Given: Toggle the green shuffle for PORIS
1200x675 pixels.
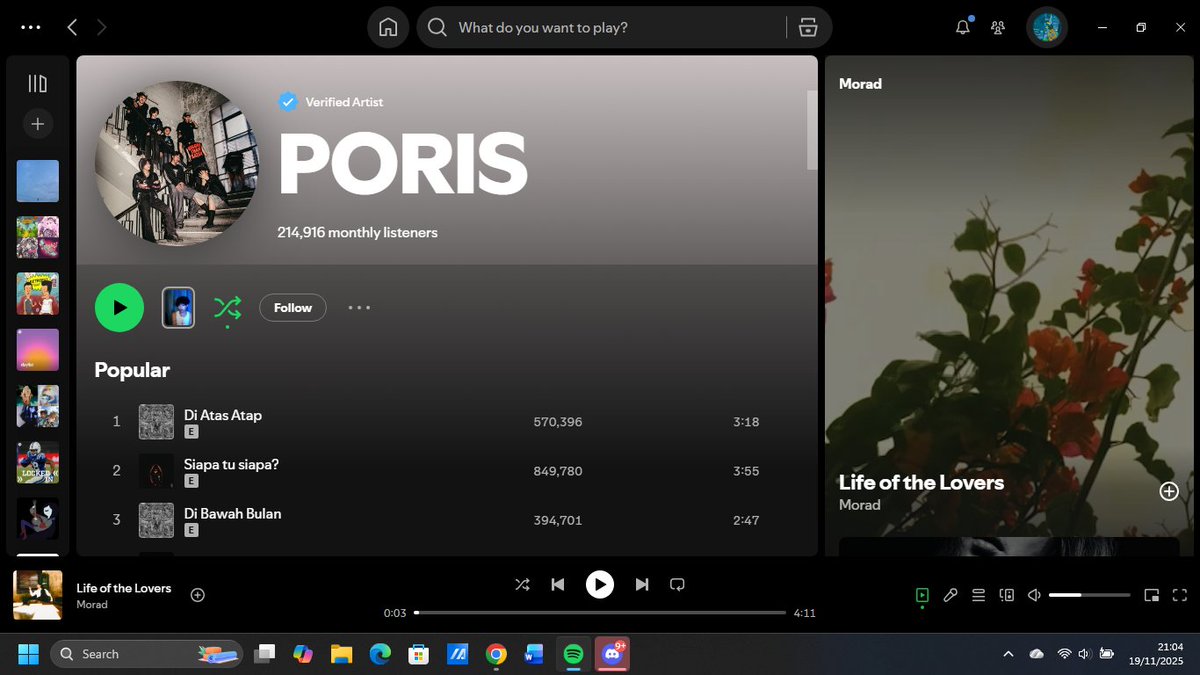Looking at the screenshot, I should point(227,308).
